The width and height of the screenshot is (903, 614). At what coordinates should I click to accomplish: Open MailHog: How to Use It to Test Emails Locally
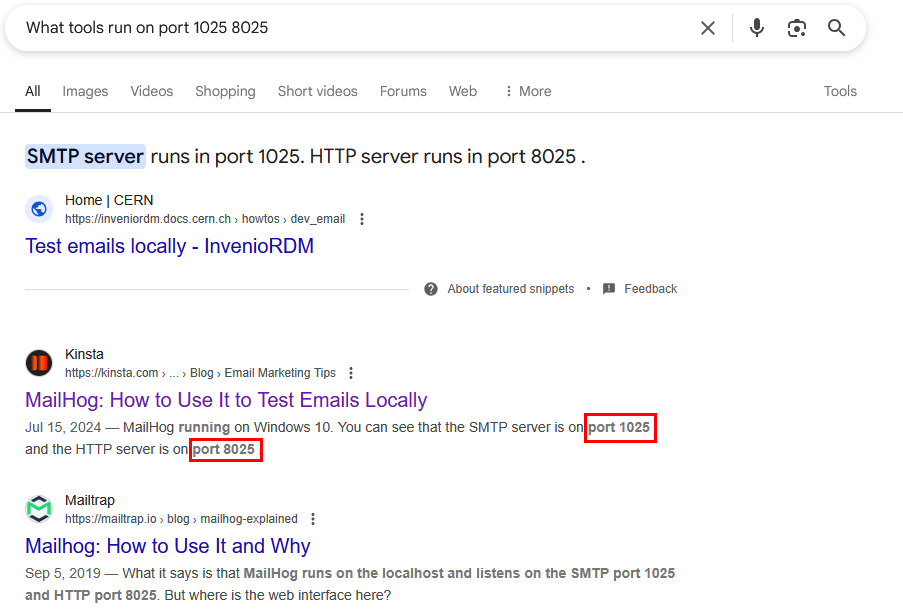tap(226, 400)
